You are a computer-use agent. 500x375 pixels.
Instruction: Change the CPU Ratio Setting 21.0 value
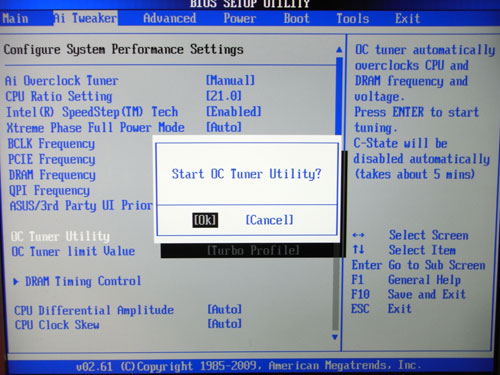click(x=223, y=96)
